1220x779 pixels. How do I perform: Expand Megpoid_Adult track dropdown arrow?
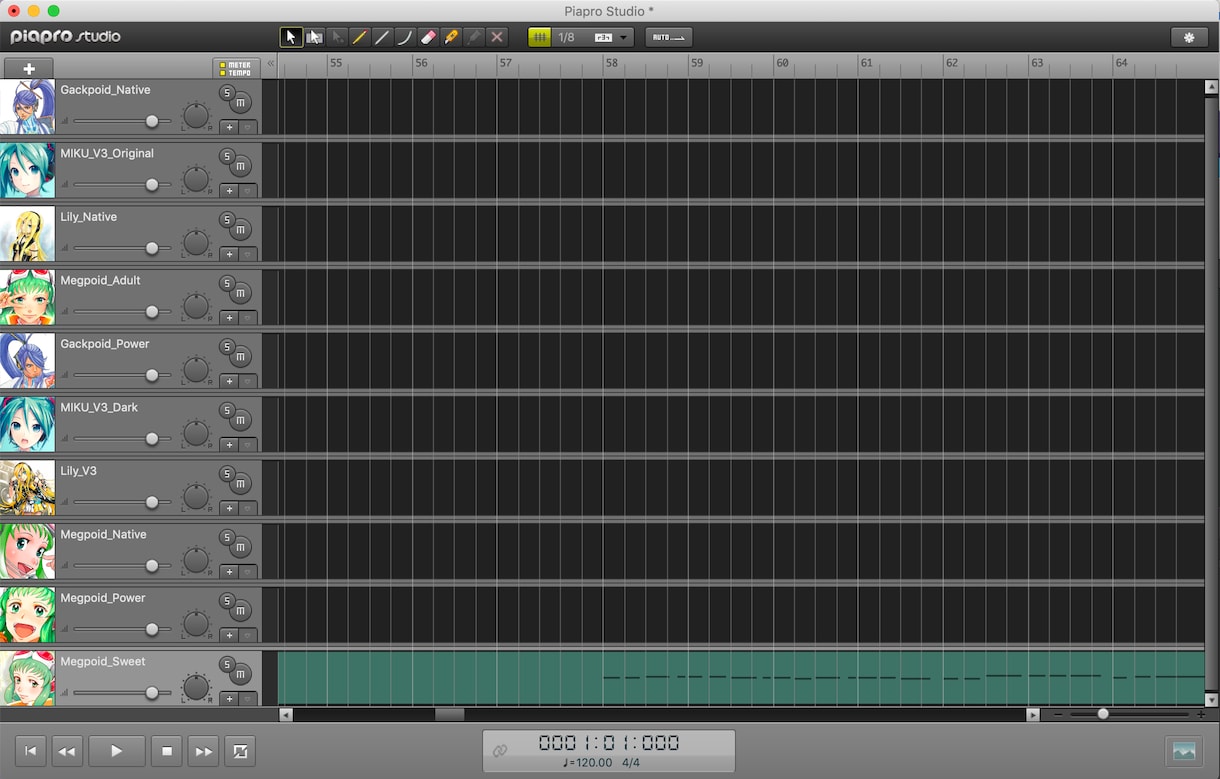tap(247, 318)
